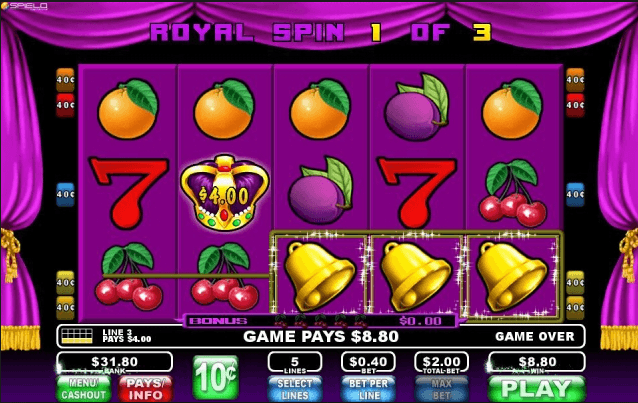Select the red 40¢ line marker on left

tap(65, 105)
